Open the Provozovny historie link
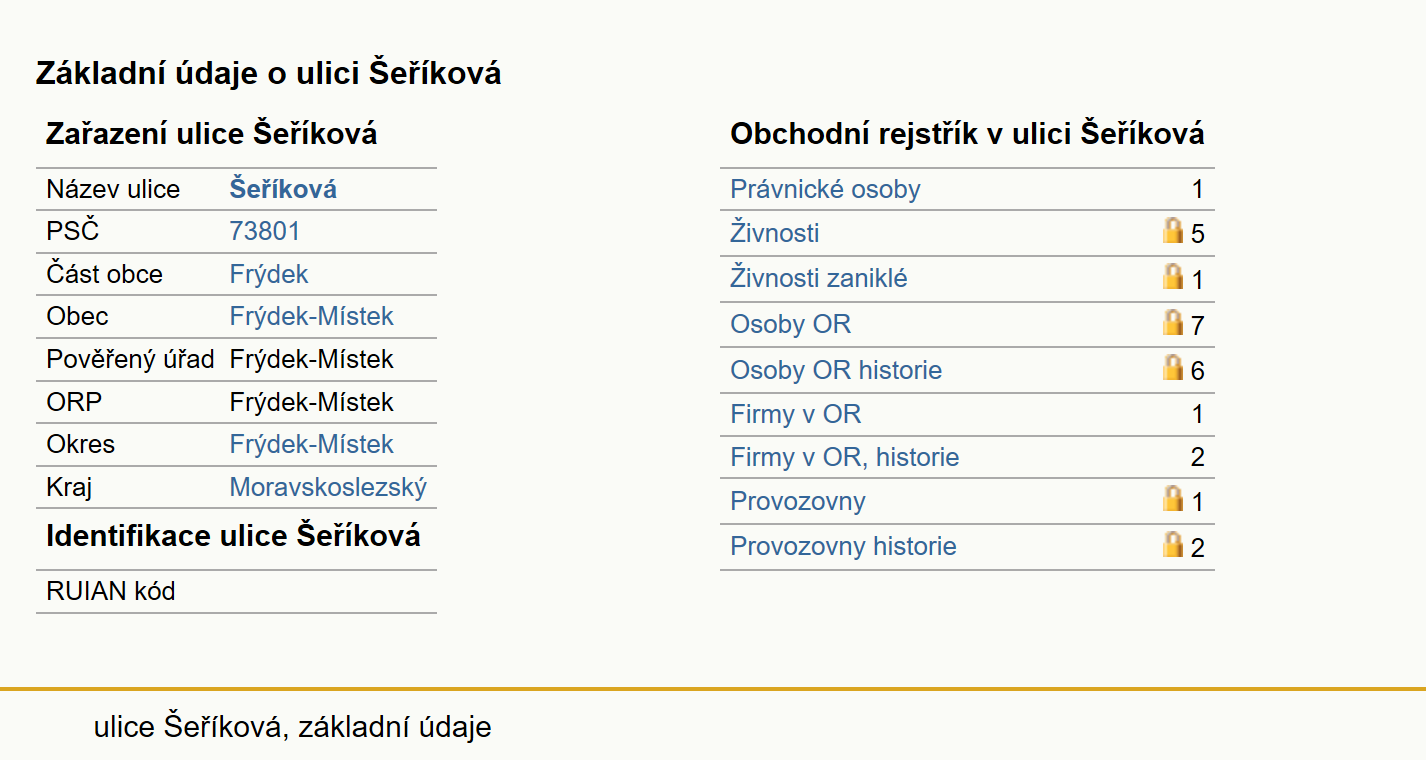1426x760 pixels. point(844,546)
